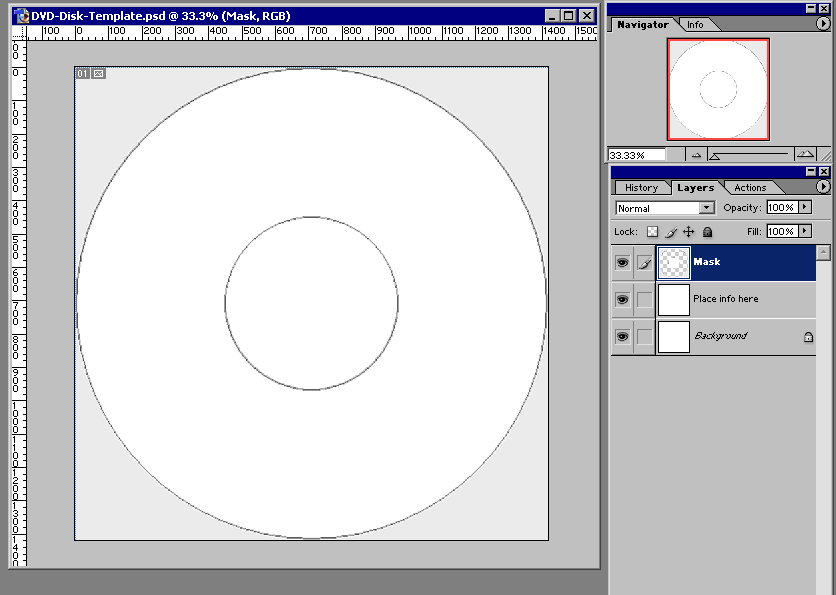
Task: Minimize the Navigator palette
Action: [811, 9]
